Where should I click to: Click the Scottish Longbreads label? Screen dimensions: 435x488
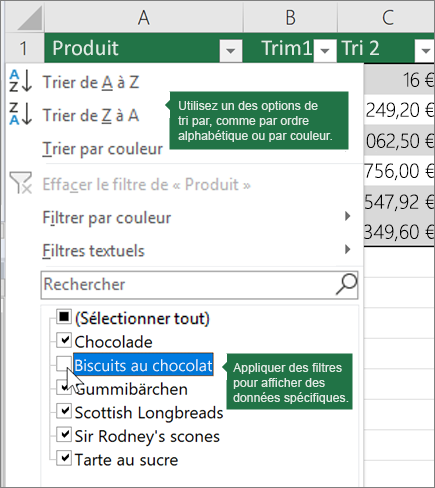click(x=149, y=413)
